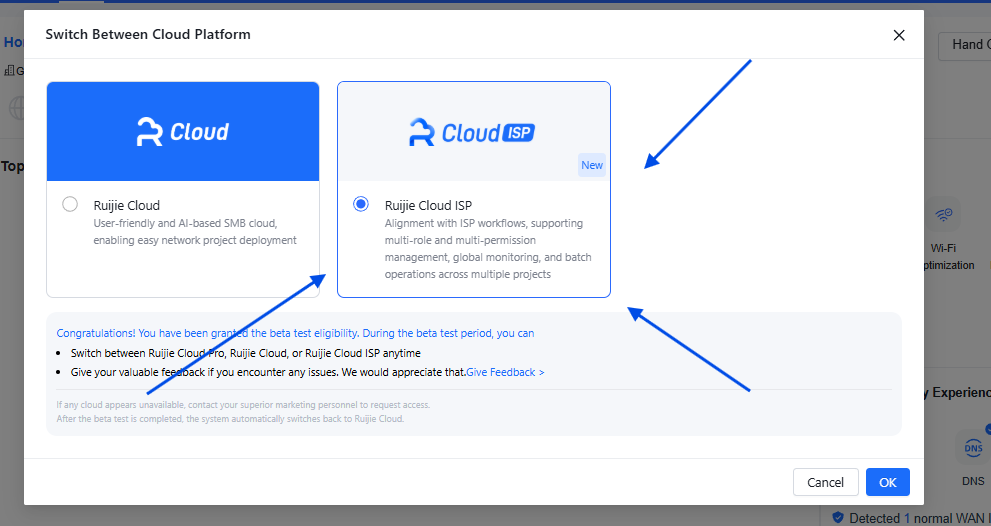The image size is (991, 526).
Task: Click the Detected normal WAN shield icon
Action: point(838,518)
